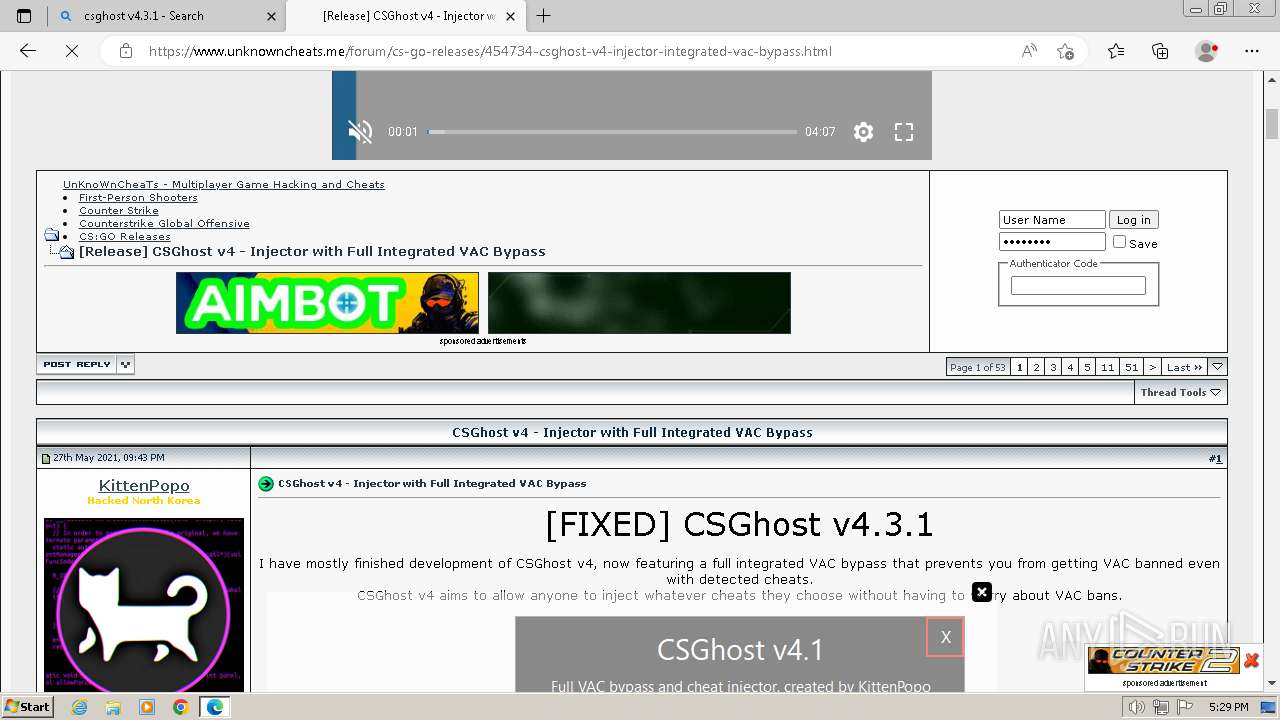Screen dimensions: 1280x720
Task: Open Counterstrike Global Offensive link
Action: [164, 224]
